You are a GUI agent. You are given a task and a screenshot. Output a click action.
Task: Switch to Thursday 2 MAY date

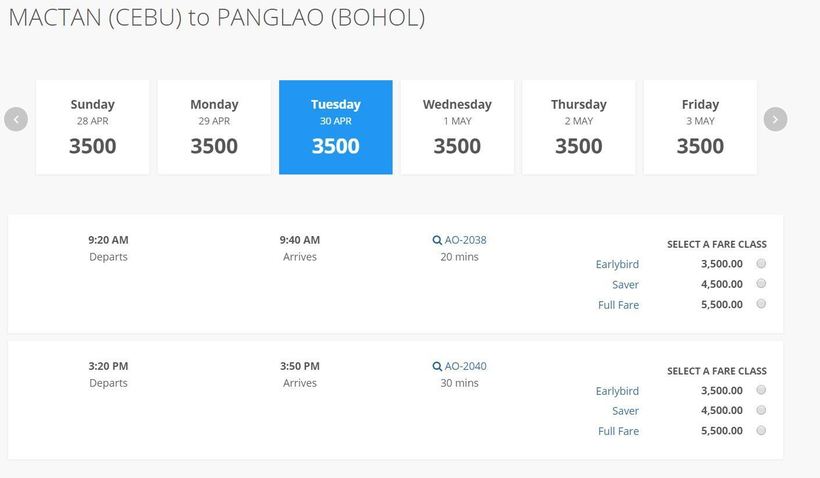[579, 127]
